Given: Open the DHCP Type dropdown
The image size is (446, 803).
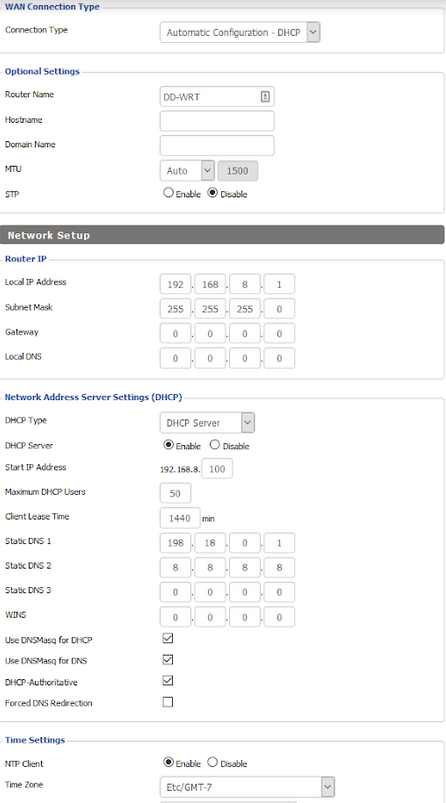Looking at the screenshot, I should click(x=207, y=423).
